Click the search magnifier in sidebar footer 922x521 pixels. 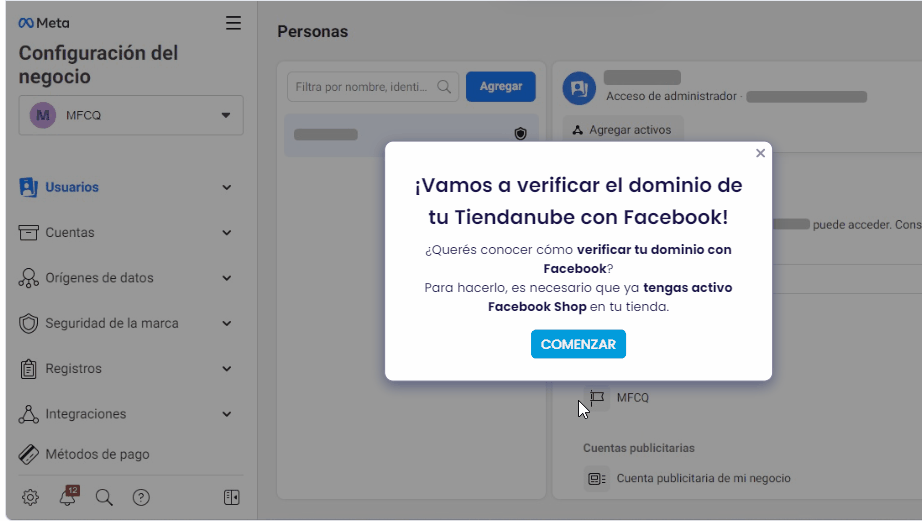coord(104,497)
